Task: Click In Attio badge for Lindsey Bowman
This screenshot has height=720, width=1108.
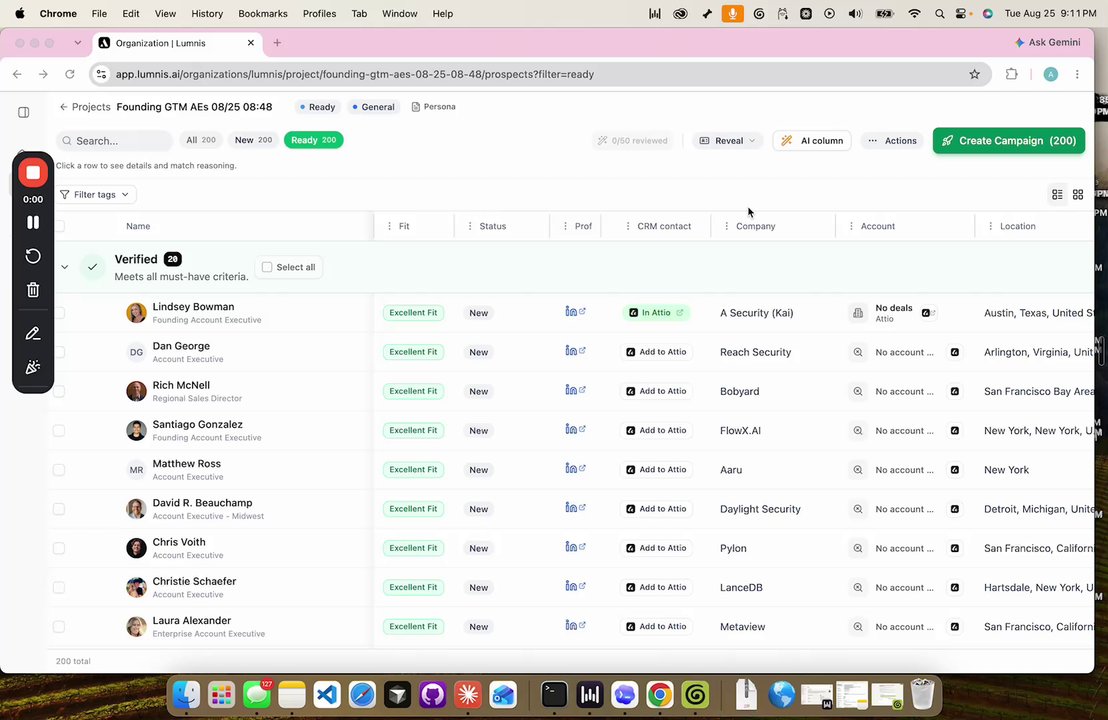Action: tap(656, 312)
